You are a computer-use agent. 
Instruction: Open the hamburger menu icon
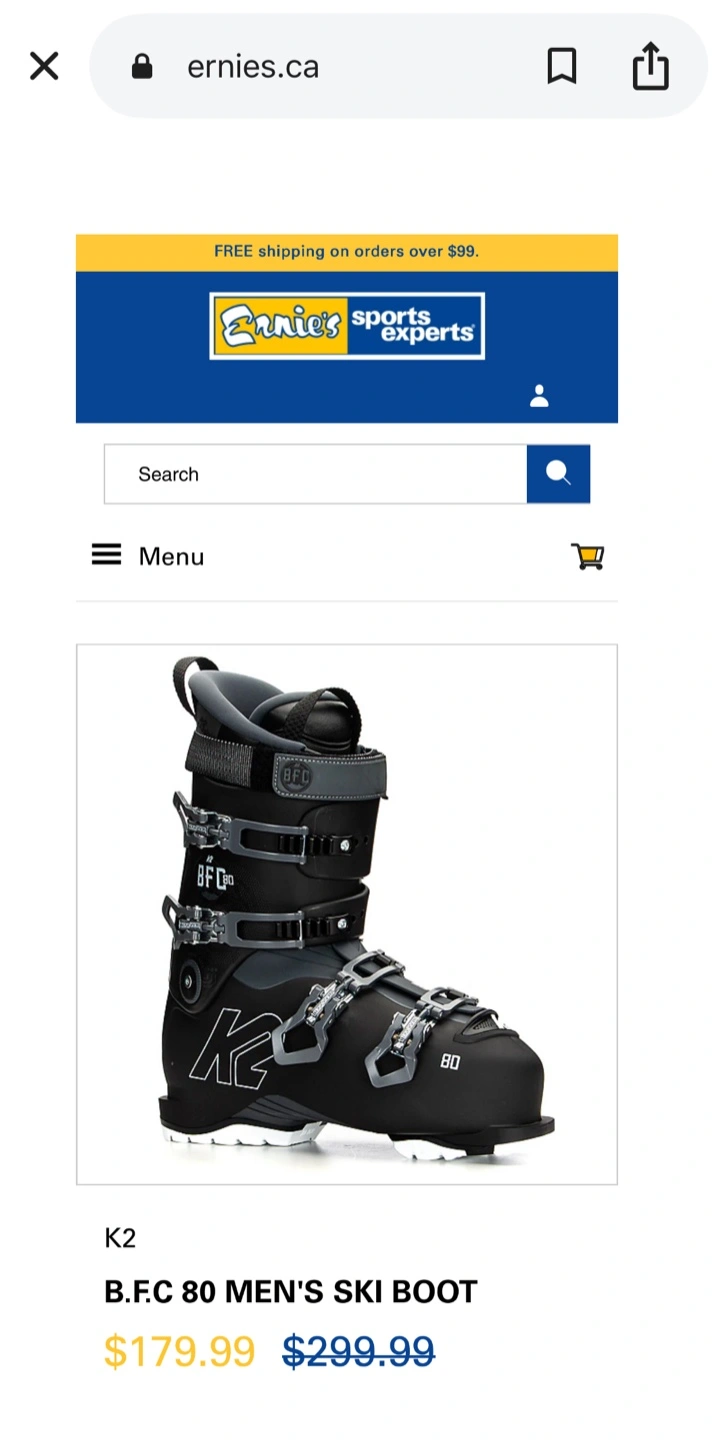(x=106, y=555)
